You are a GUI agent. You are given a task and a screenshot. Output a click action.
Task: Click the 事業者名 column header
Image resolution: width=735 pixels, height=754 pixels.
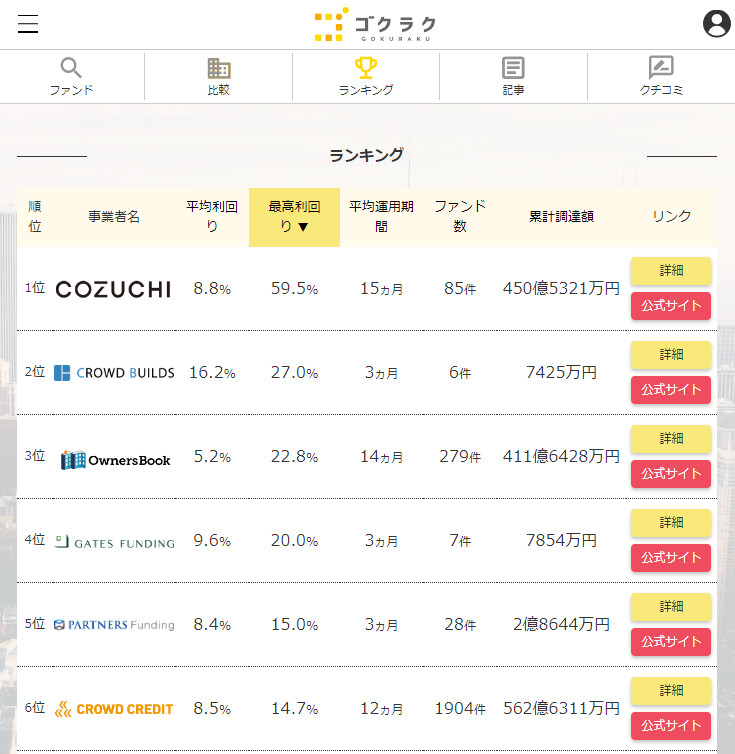(x=114, y=217)
